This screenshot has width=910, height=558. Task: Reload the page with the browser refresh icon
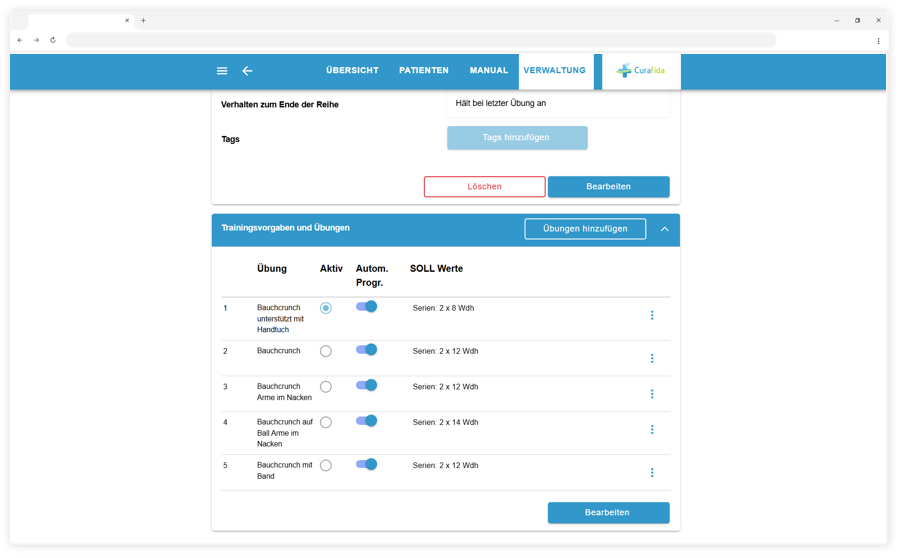point(53,40)
